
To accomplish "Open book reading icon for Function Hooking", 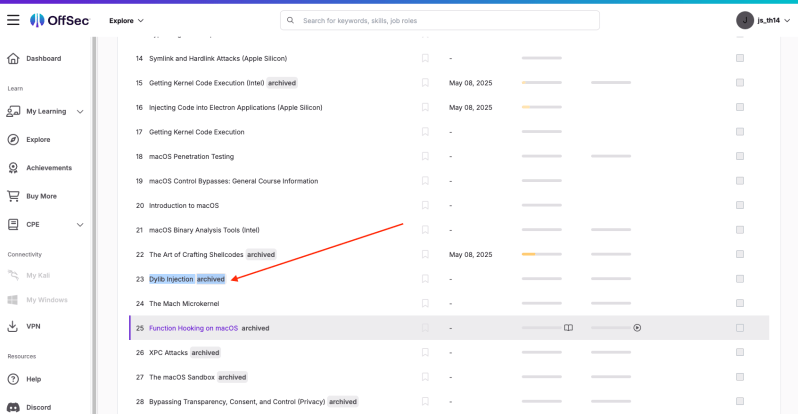I will [568, 328].
